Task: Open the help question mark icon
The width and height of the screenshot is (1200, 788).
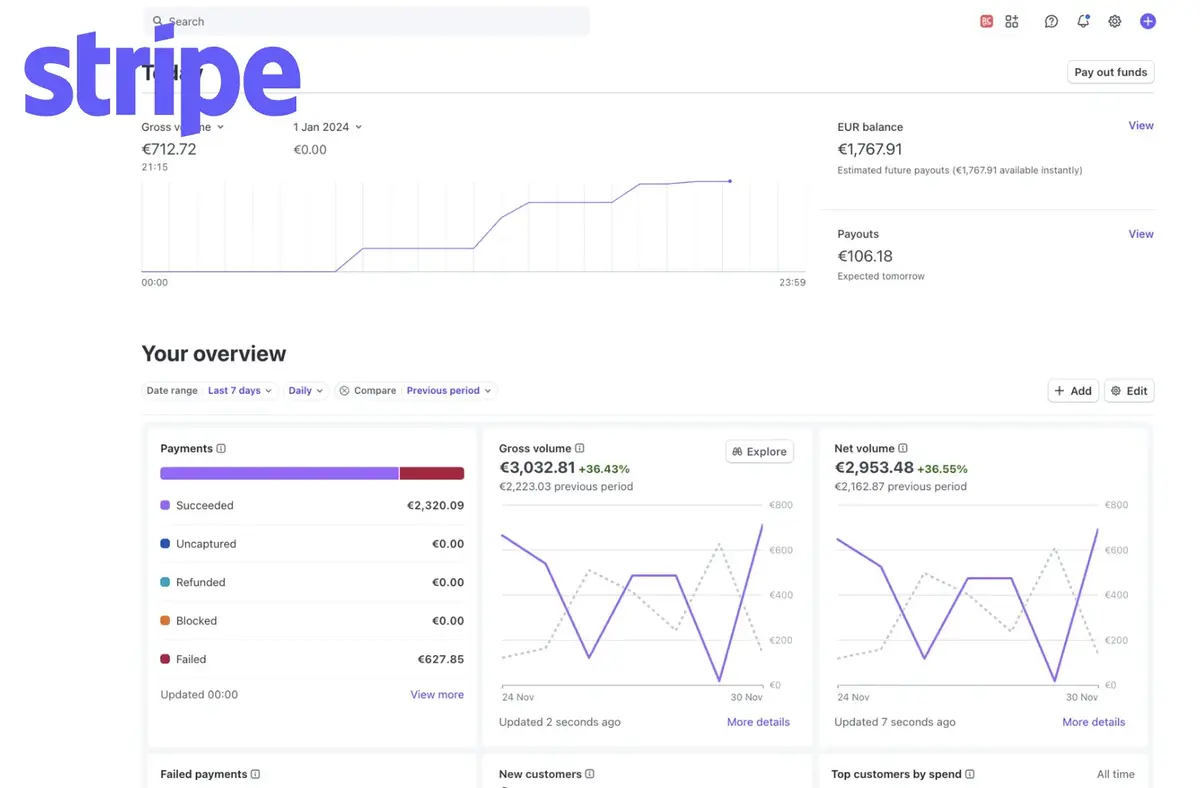Action: (1051, 21)
